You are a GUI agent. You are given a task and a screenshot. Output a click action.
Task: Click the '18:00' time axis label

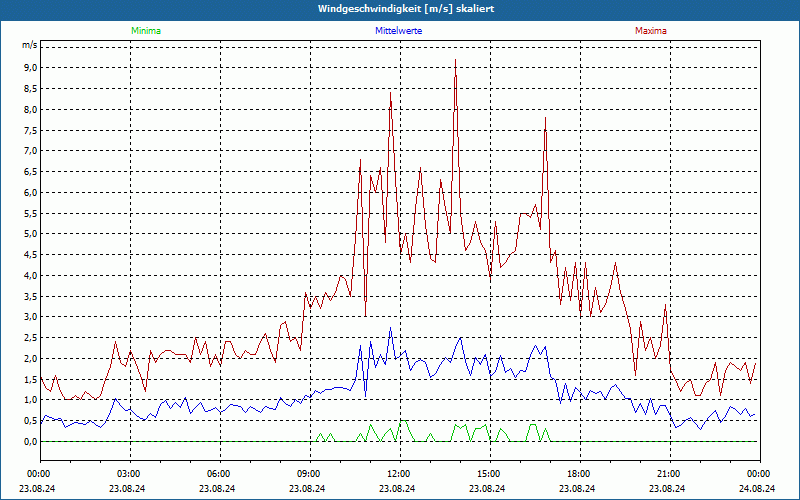point(580,474)
